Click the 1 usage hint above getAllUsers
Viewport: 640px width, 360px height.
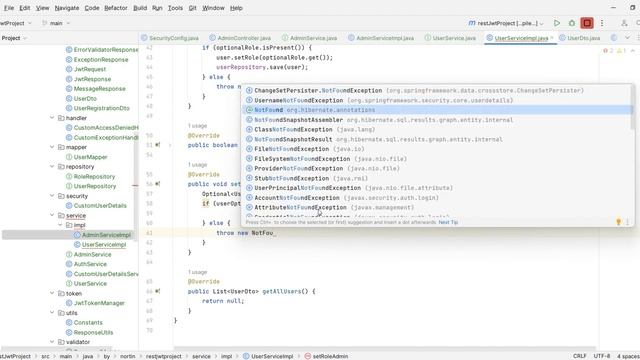click(x=198, y=272)
